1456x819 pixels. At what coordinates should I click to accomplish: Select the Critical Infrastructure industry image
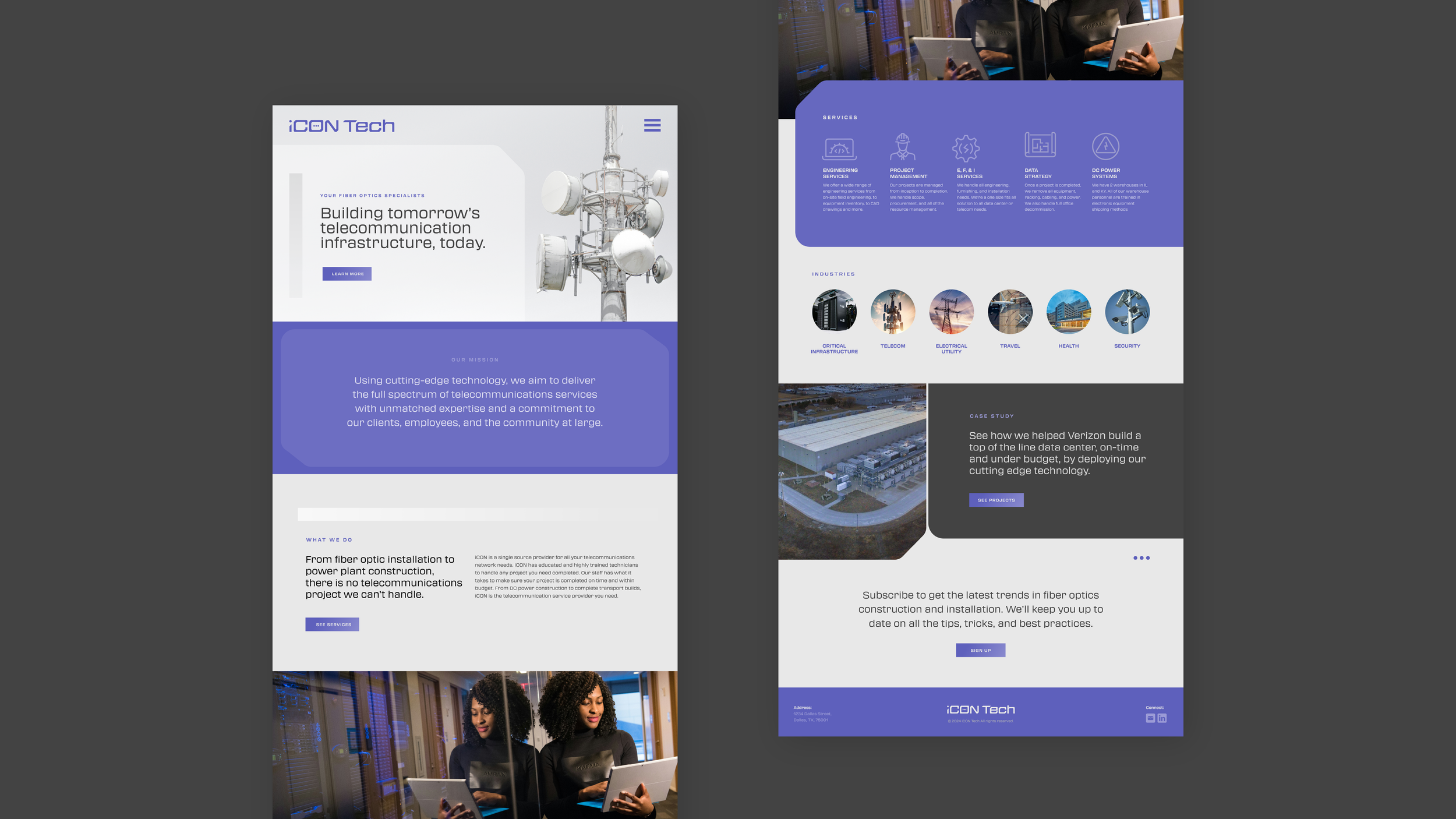[x=834, y=312]
